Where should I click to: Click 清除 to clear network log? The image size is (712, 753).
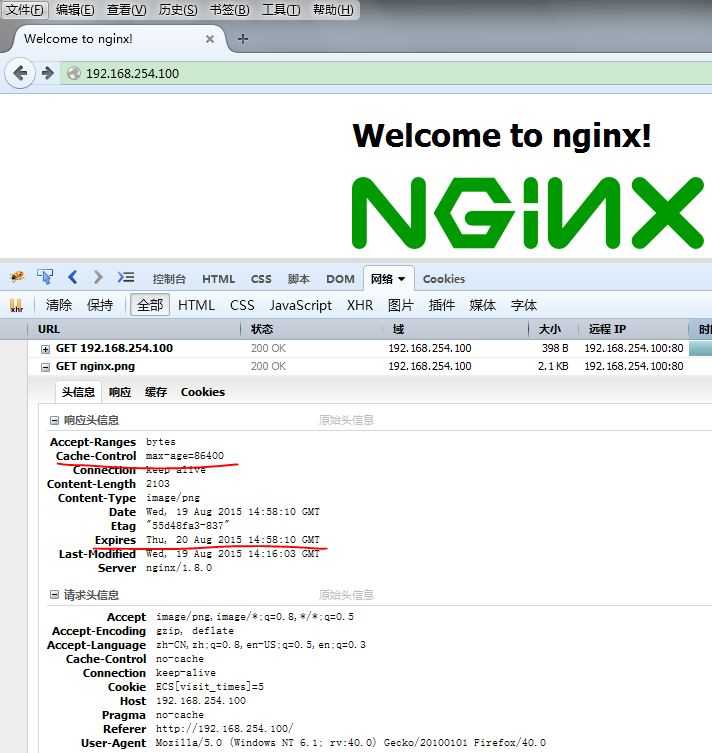tap(59, 305)
